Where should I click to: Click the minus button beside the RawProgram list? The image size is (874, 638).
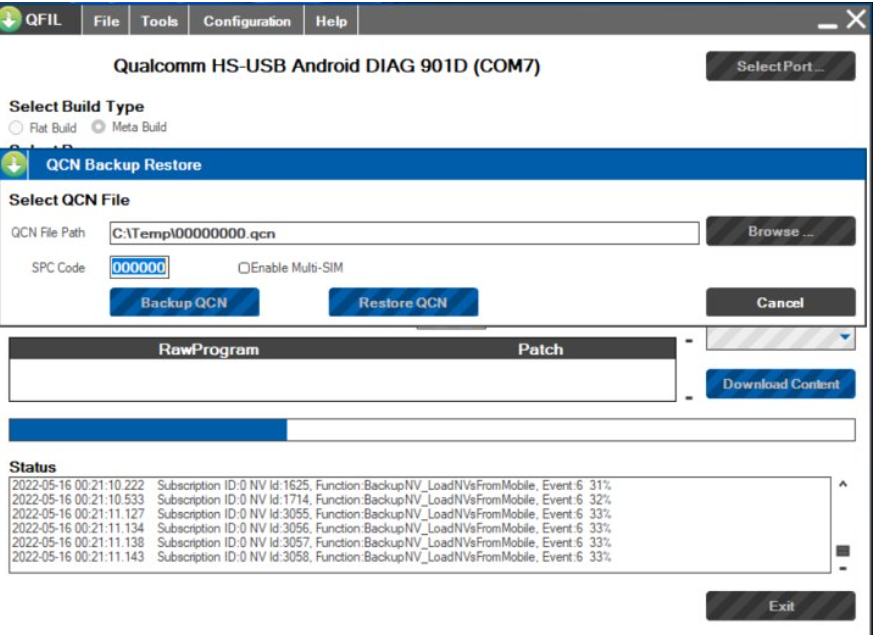tap(689, 398)
